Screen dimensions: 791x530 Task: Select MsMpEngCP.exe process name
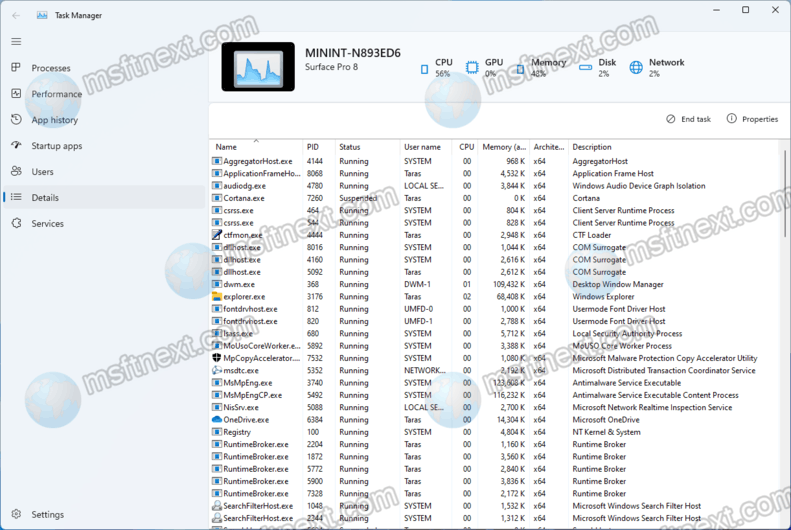(253, 395)
